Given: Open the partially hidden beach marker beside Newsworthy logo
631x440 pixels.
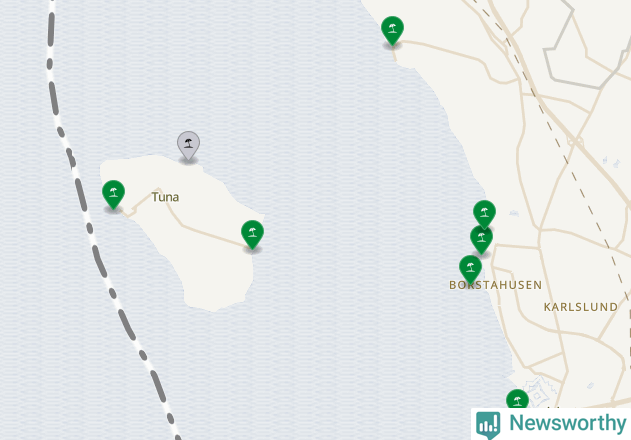Looking at the screenshot, I should click(x=517, y=399).
